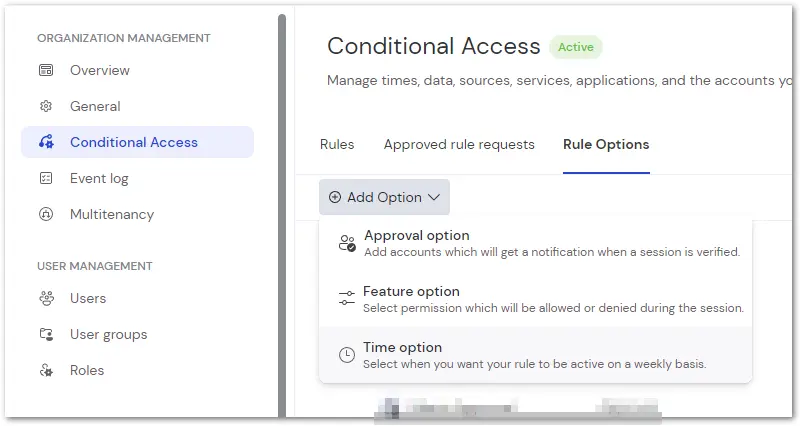Click the Event log icon
This screenshot has height=426, width=801.
tap(46, 178)
